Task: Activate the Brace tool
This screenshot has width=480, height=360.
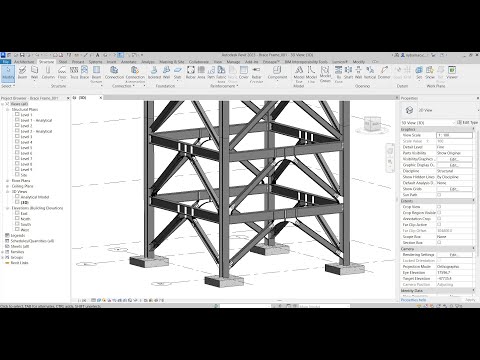Action: (x=84, y=72)
